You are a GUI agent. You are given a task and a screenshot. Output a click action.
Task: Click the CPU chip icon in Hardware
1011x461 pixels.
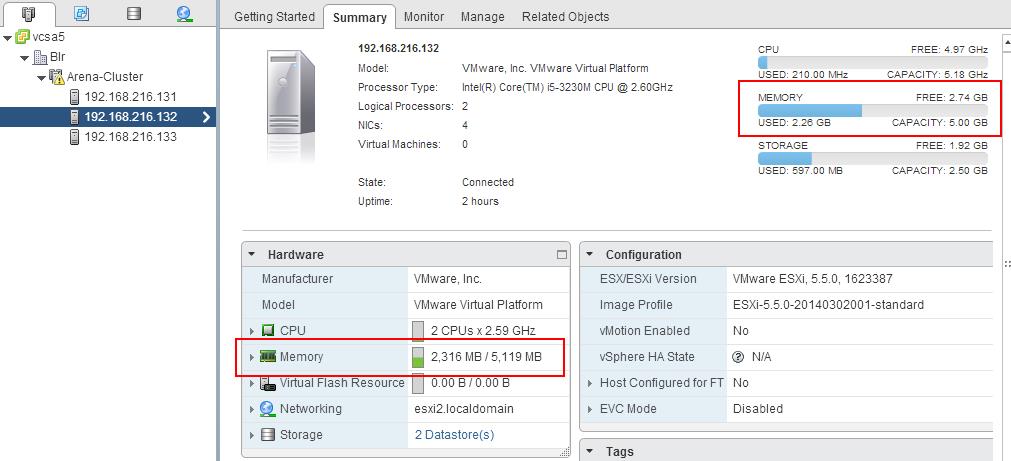(x=268, y=331)
